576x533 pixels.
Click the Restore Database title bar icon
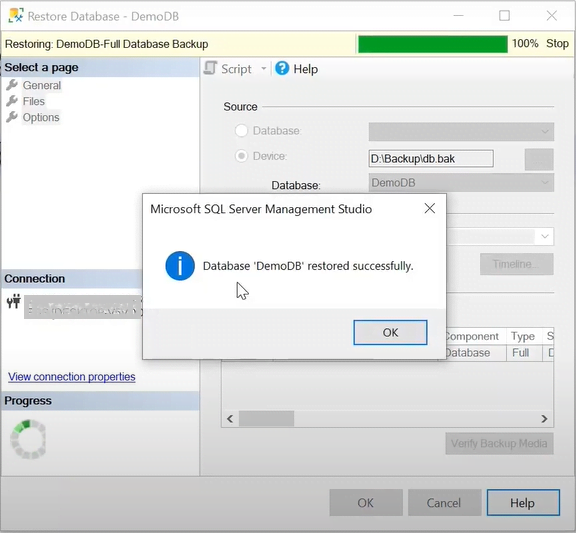16,15
